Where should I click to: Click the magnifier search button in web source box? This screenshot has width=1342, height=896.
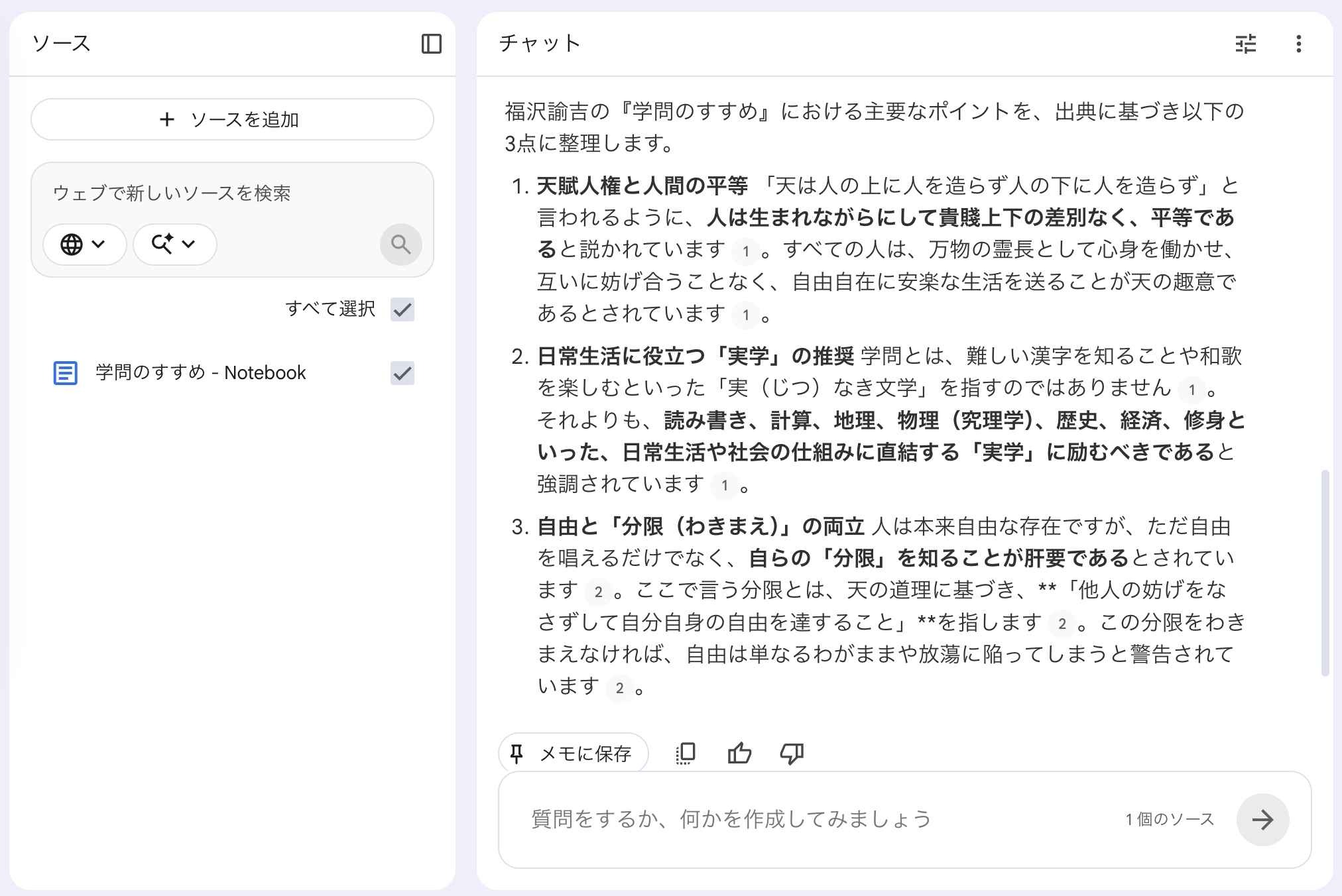point(400,245)
